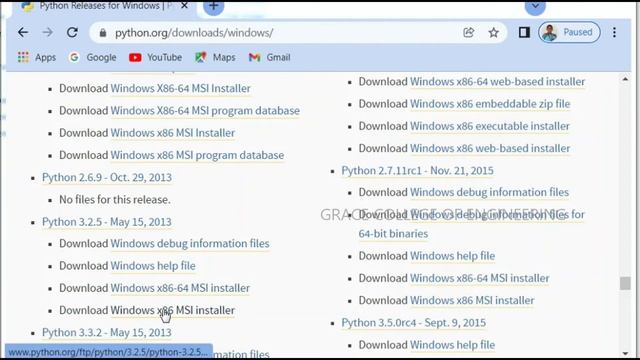This screenshot has width=640, height=360.
Task: Open the Gmail bookmark
Action: pyautogui.click(x=269, y=58)
